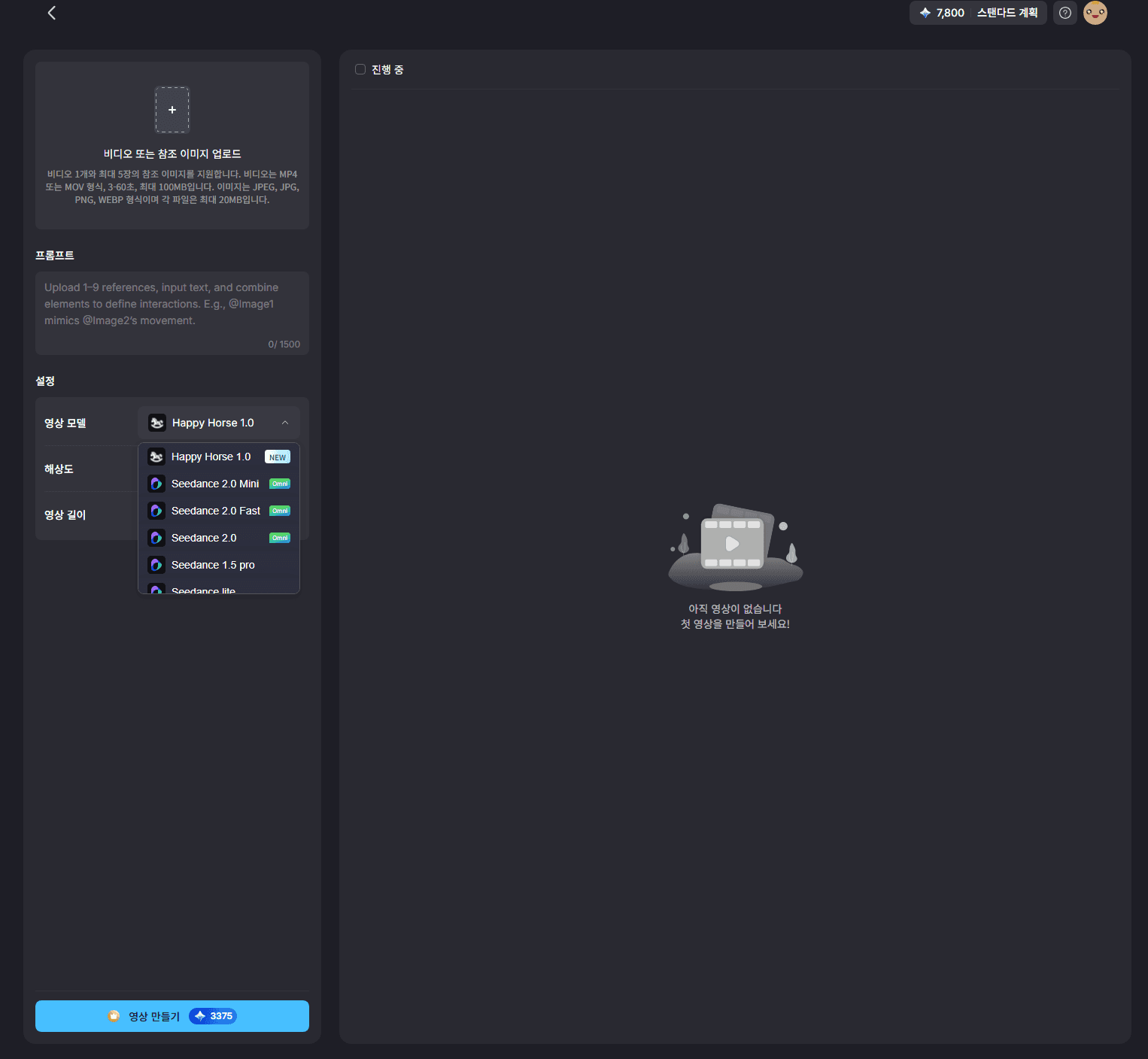Focus the 프롬프트 prompt text area
The image size is (1148, 1059).
pos(172,313)
